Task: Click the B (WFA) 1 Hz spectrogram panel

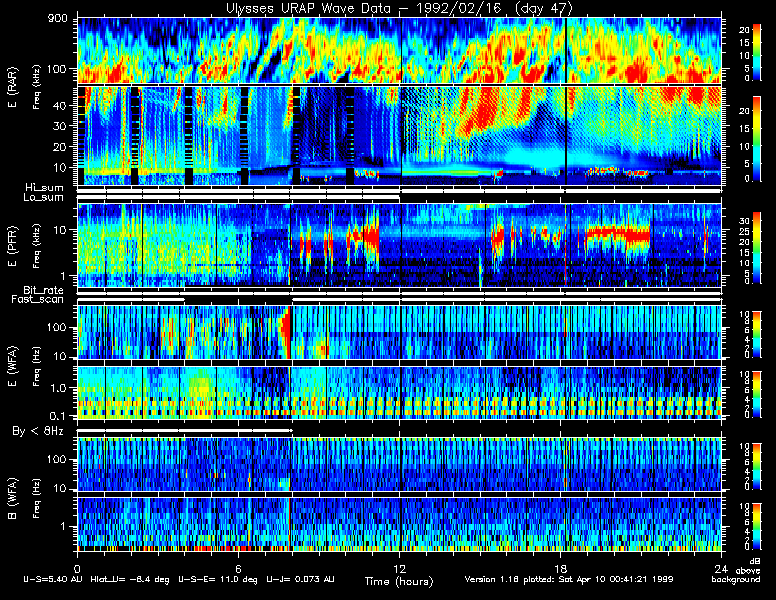Action: [x=399, y=524]
